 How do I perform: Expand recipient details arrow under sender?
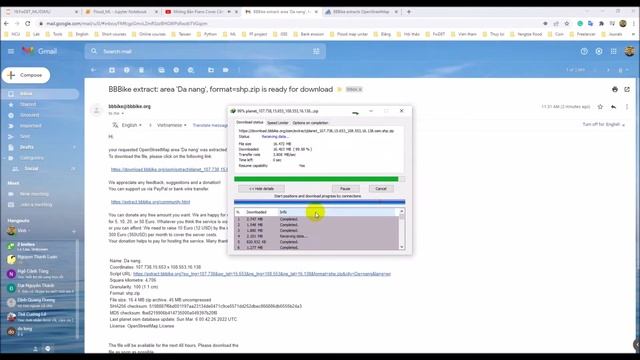[x=122, y=113]
